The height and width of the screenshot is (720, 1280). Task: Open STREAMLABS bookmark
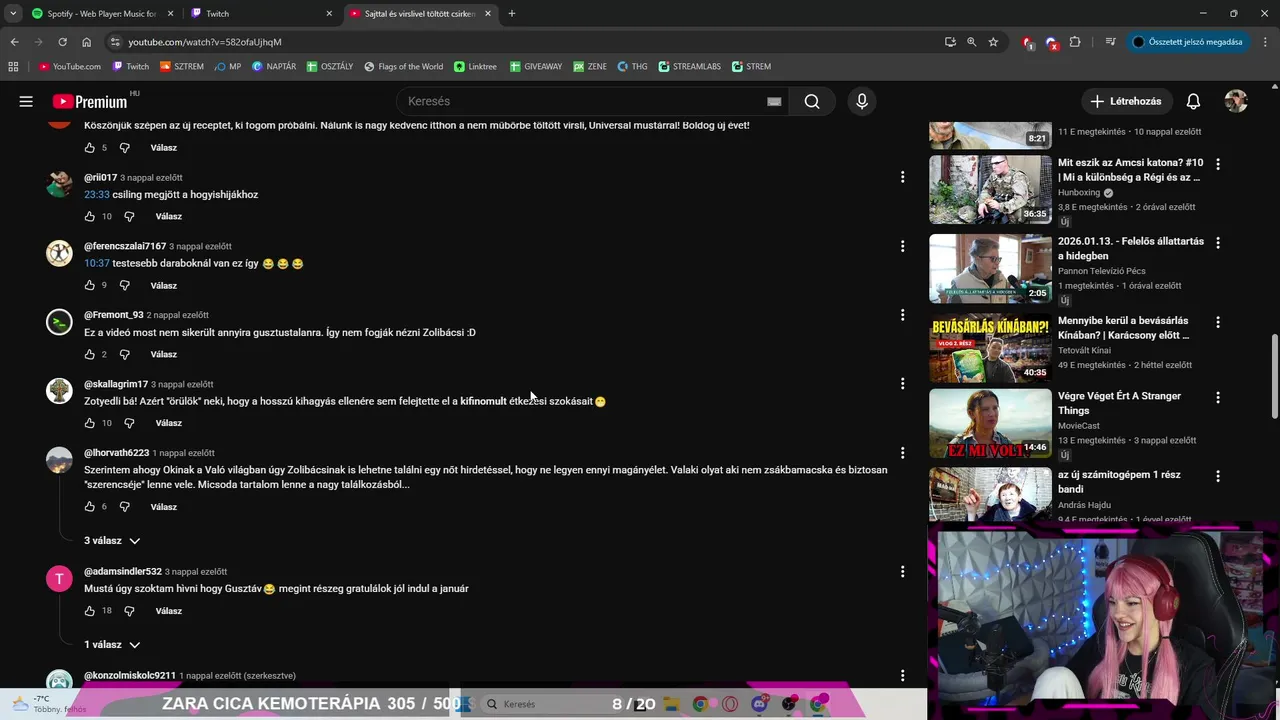click(x=689, y=67)
